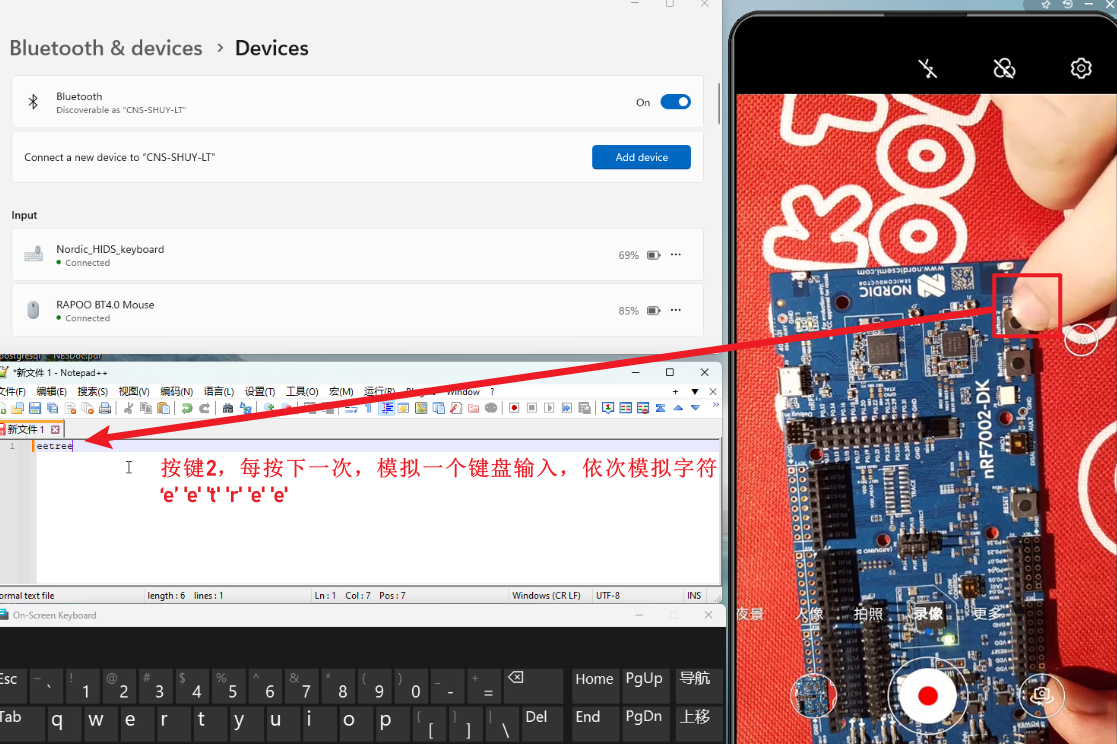Click the Nordic_HIDS_keyboard device row
Viewport: 1117px width, 744px height.
click(357, 255)
